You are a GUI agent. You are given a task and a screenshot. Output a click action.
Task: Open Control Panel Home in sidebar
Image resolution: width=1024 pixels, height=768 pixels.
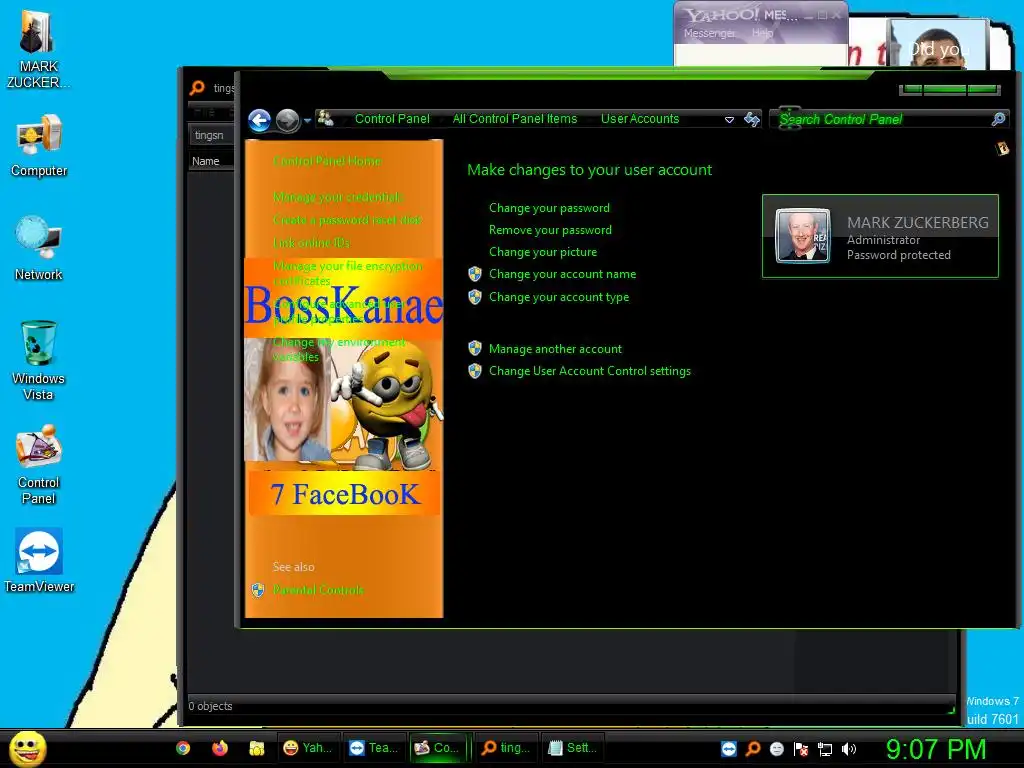coord(327,161)
